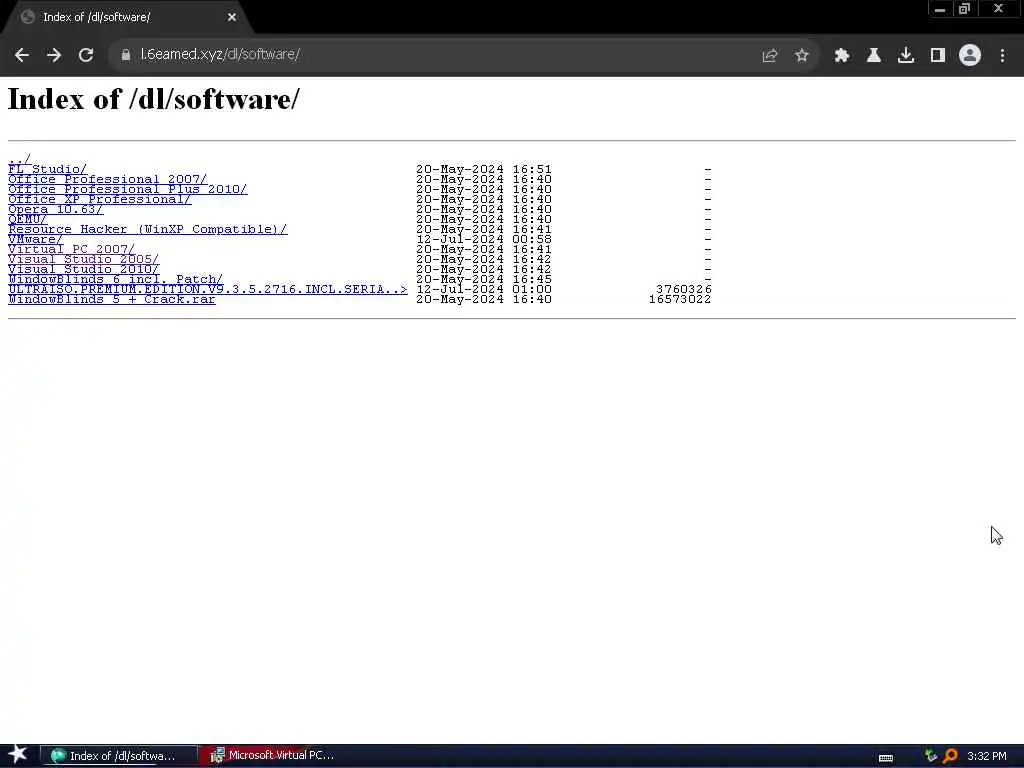Click the date 20-May-2024 16:45
The image size is (1024, 768).
click(x=484, y=280)
